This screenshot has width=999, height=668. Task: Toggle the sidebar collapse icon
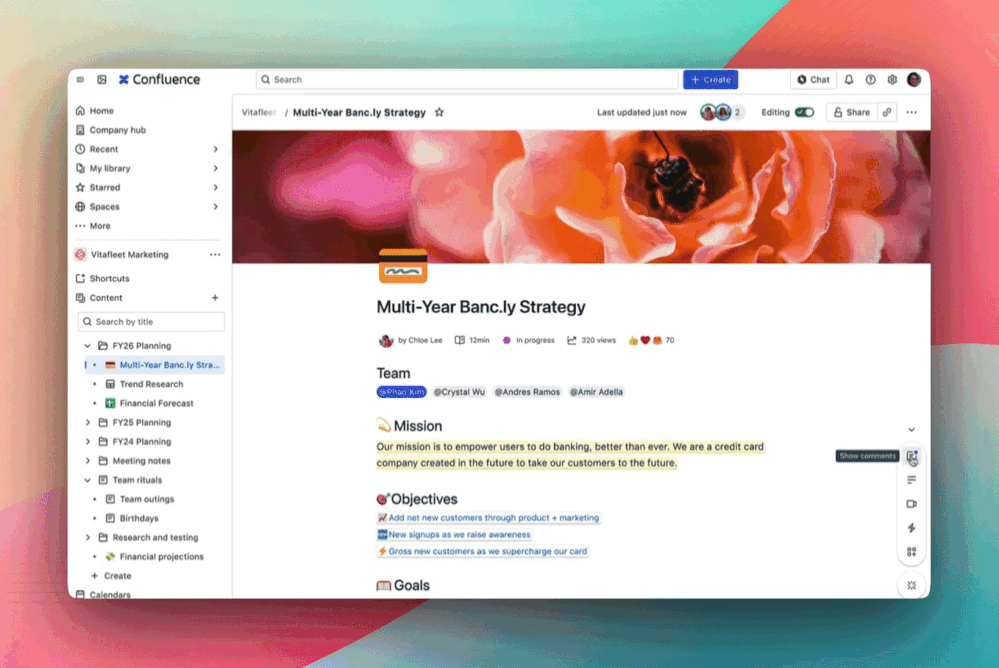click(80, 80)
